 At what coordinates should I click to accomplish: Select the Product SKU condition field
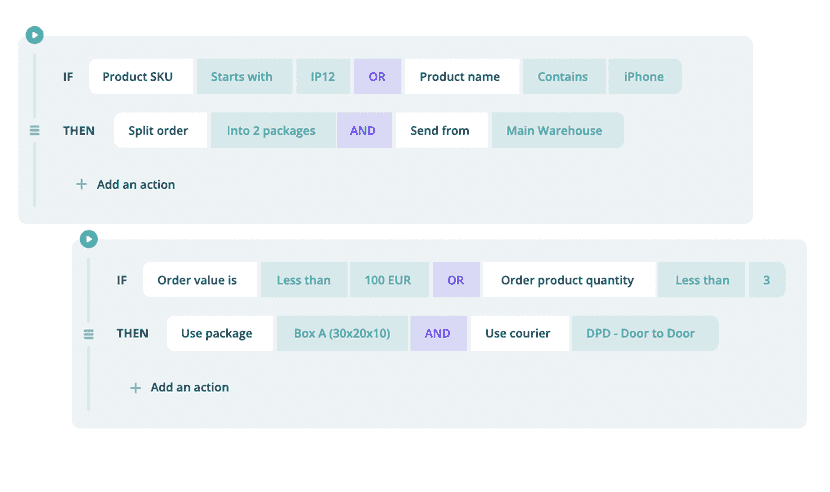tap(140, 77)
